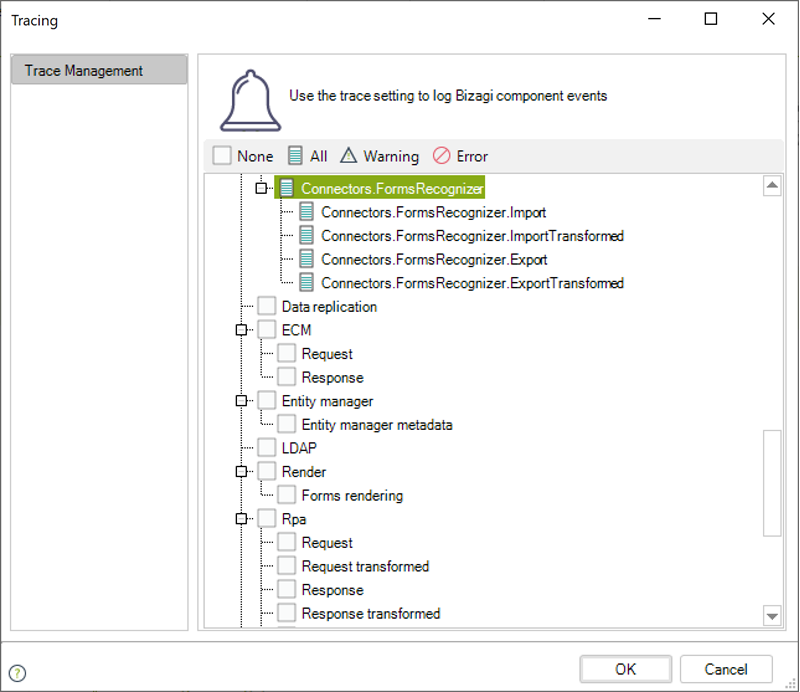Image resolution: width=800 pixels, height=692 pixels.
Task: Toggle the Request transformed checkbox
Action: click(286, 566)
